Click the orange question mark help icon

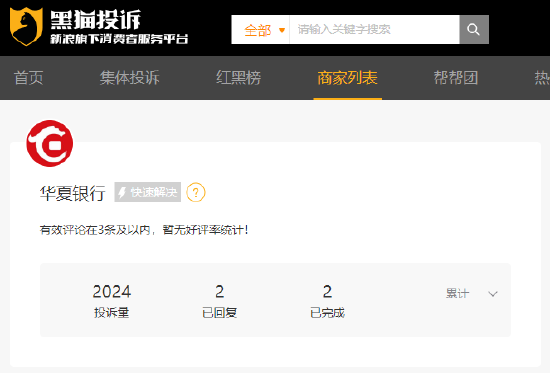196,192
